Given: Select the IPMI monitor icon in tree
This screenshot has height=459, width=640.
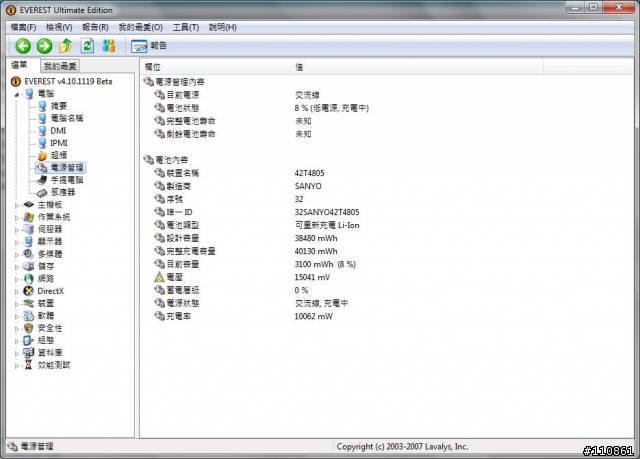Looking at the screenshot, I should pyautogui.click(x=42, y=143).
